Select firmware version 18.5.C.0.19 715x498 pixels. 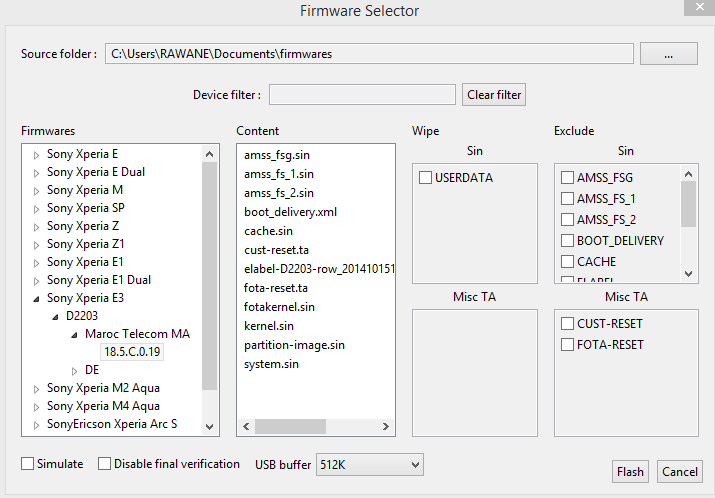click(x=132, y=352)
